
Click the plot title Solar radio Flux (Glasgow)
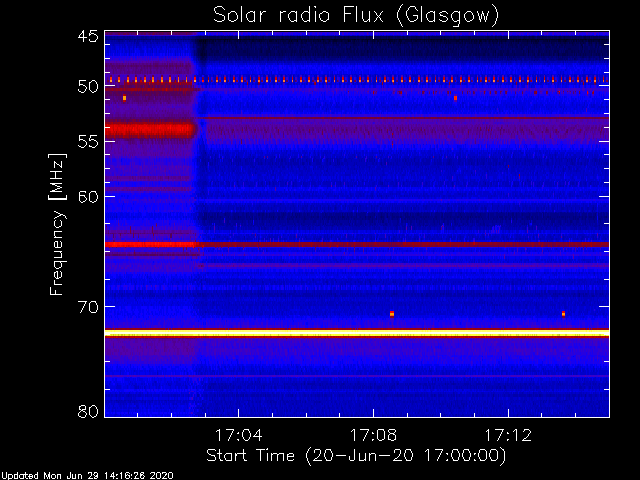coord(356,16)
